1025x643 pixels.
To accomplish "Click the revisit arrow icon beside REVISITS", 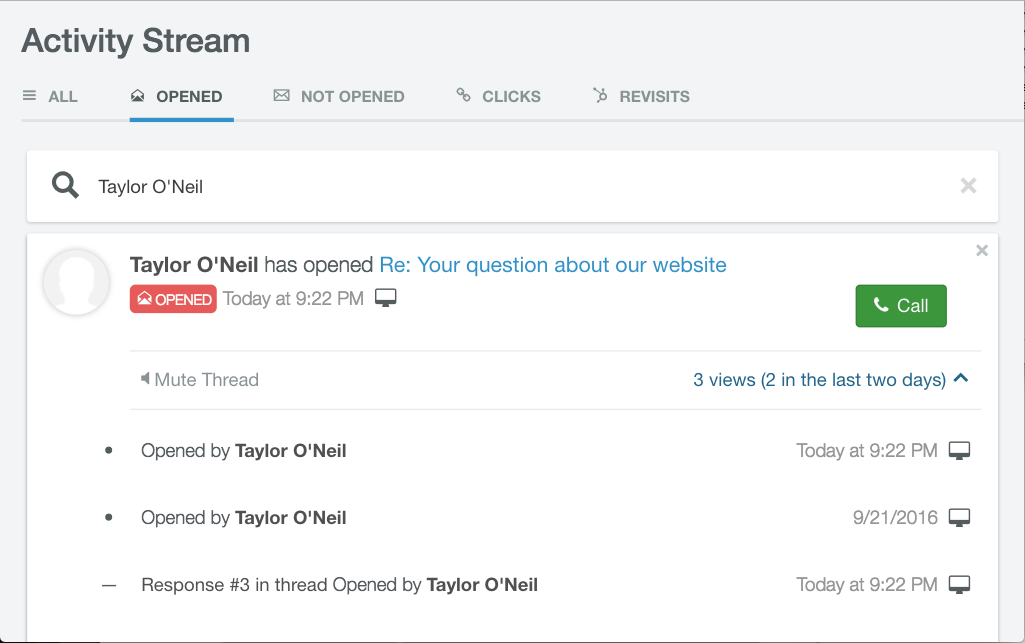I will coord(600,95).
